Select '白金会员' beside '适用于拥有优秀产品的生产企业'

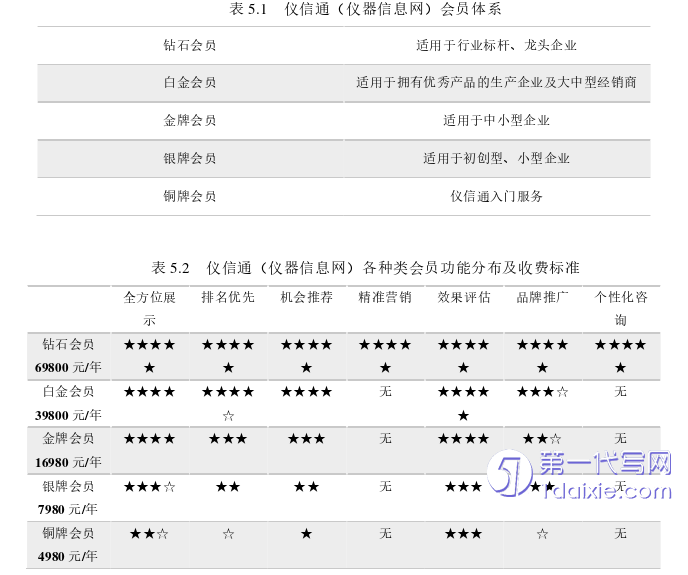[190, 83]
